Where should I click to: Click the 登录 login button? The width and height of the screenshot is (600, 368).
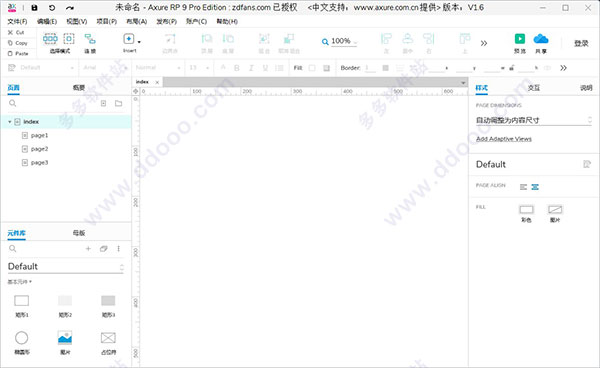click(x=581, y=43)
